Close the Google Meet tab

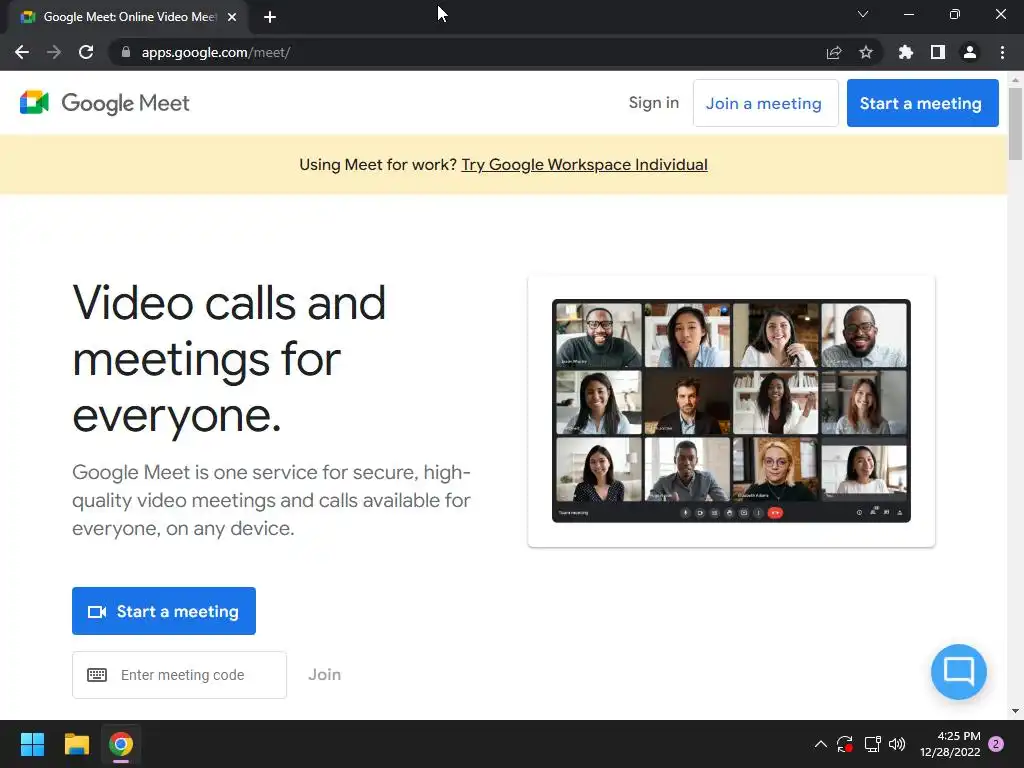tap(232, 17)
